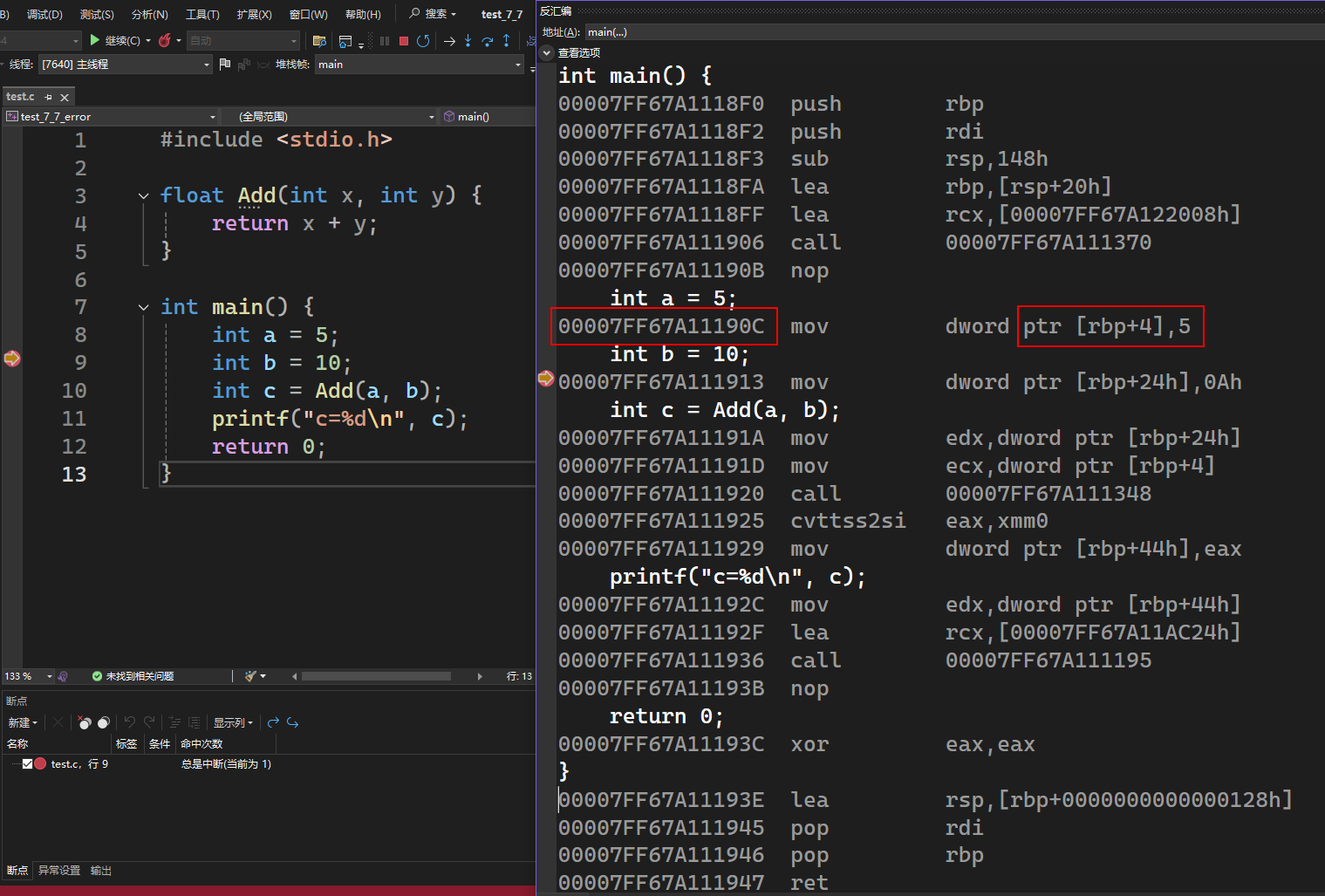Click the green no-issues-found checkmark

click(97, 676)
